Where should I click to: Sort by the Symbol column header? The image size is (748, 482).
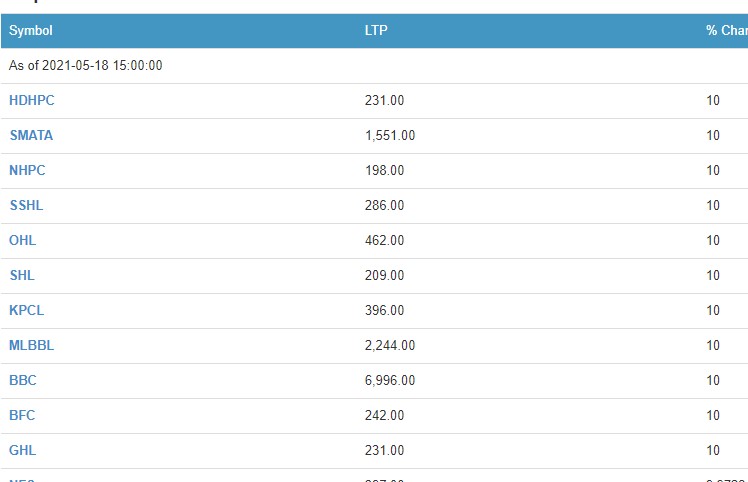coord(30,31)
